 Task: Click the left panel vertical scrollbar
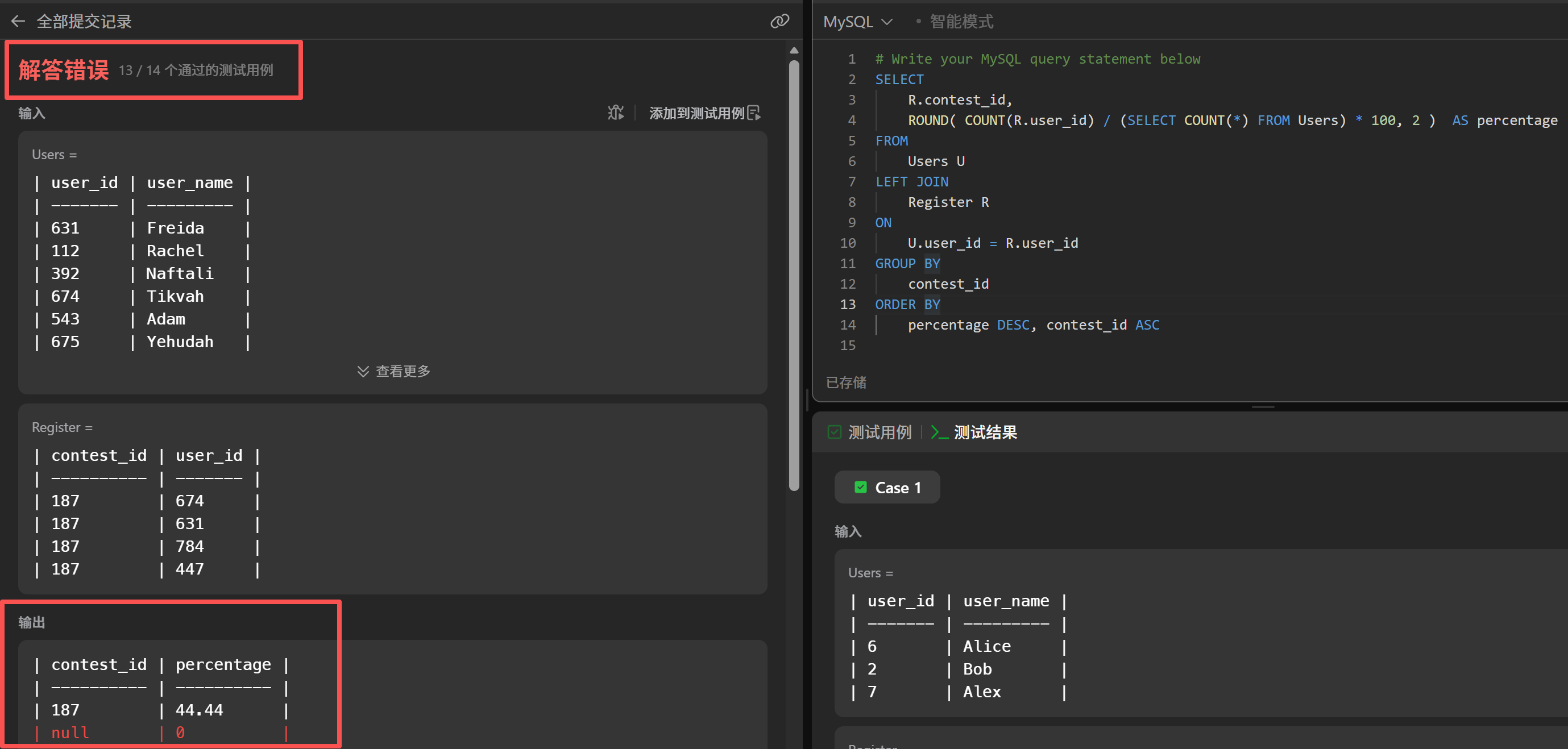coord(794,274)
